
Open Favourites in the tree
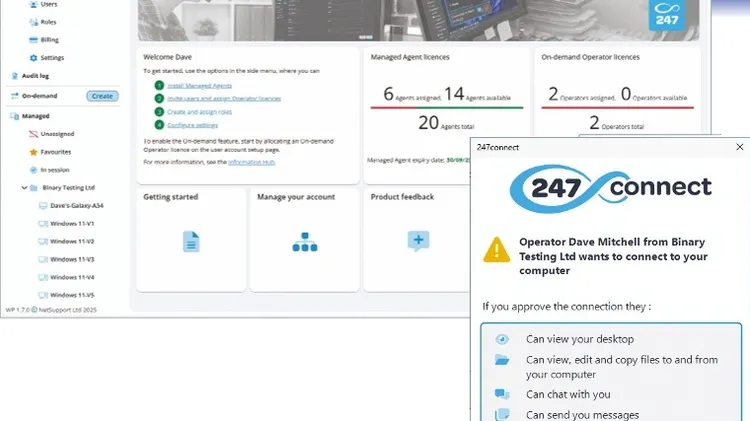pos(55,152)
